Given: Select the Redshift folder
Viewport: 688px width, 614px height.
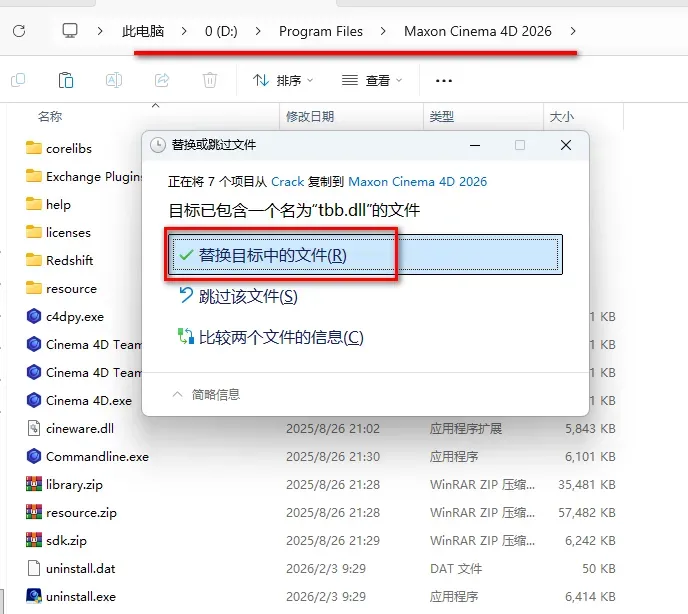Looking at the screenshot, I should [60, 260].
